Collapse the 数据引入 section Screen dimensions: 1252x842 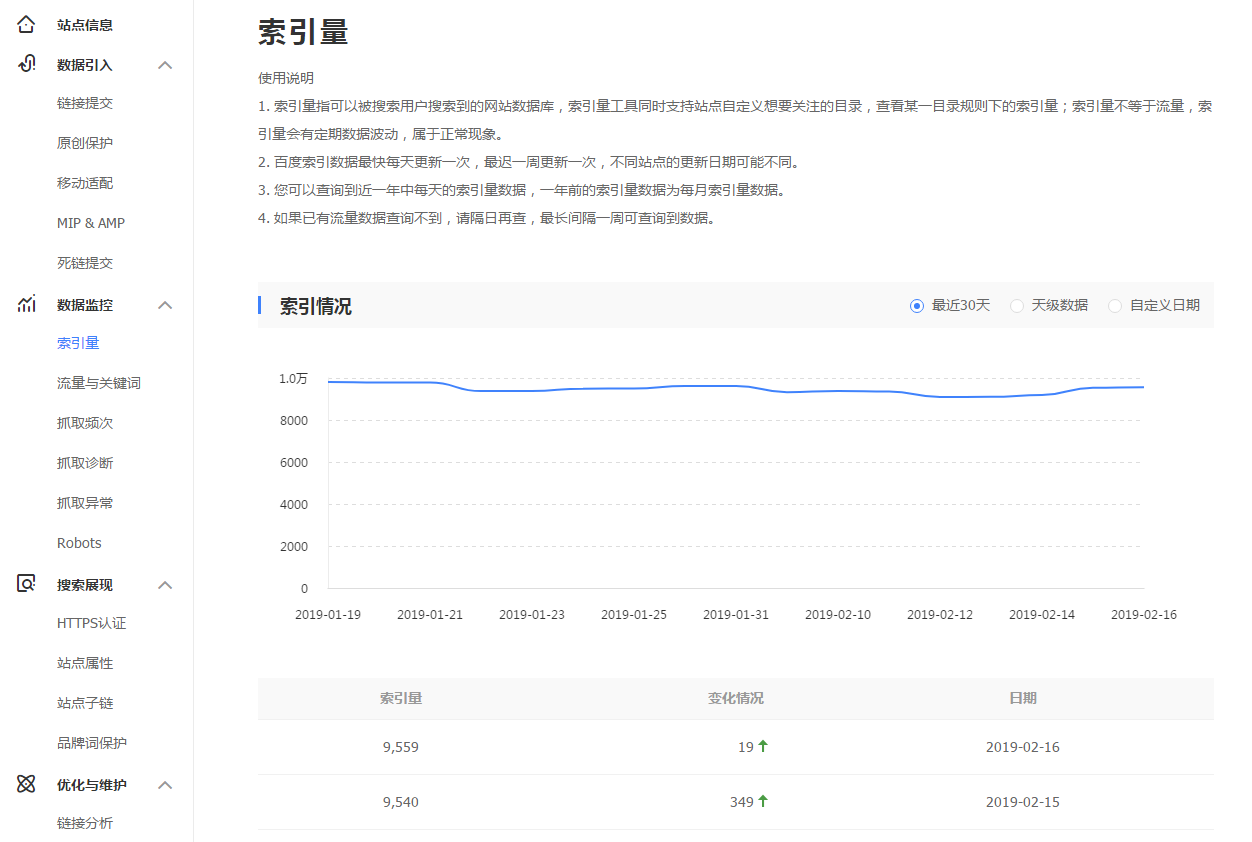coord(165,64)
